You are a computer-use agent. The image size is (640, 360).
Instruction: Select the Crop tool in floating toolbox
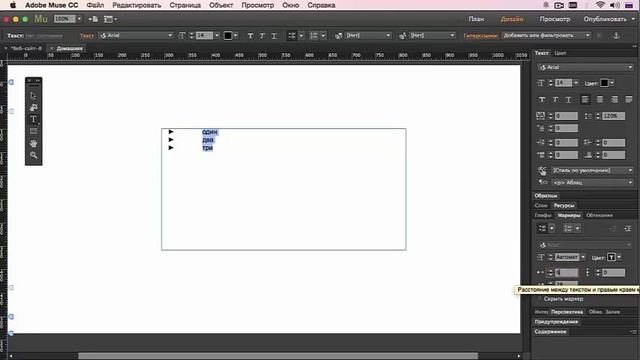coord(33,107)
